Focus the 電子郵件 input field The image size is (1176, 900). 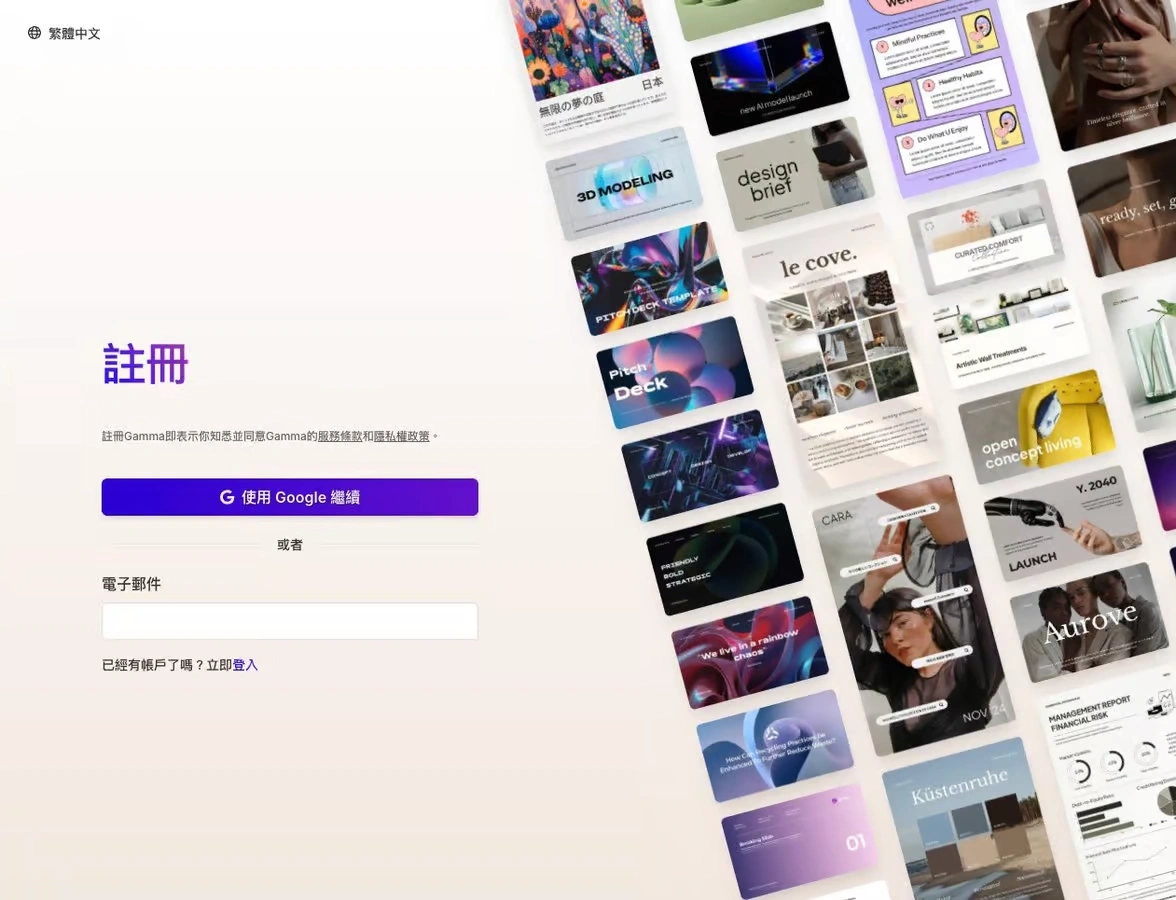coord(290,621)
